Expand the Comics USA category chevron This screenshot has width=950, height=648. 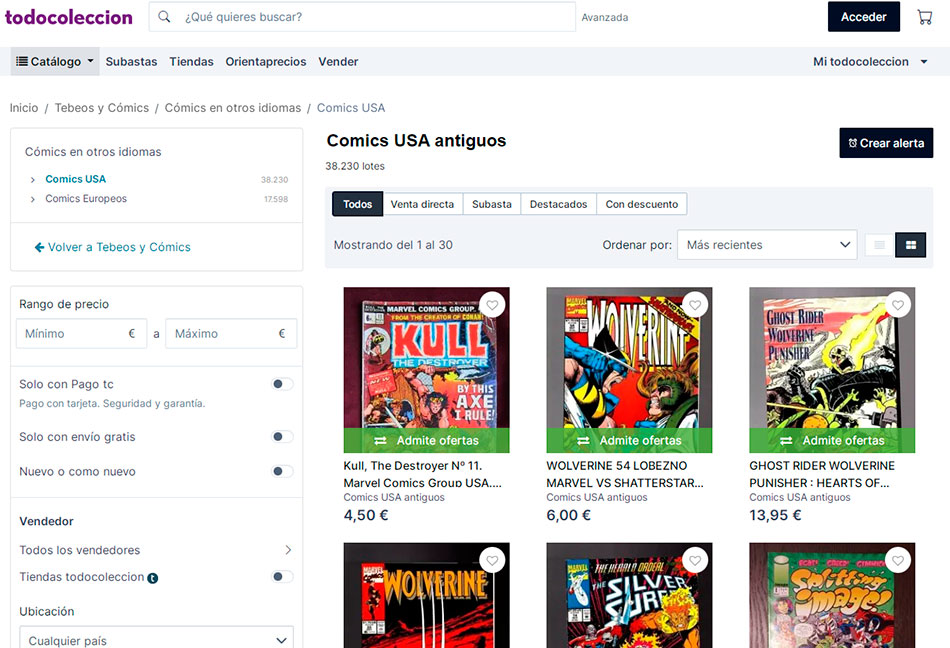coord(33,180)
